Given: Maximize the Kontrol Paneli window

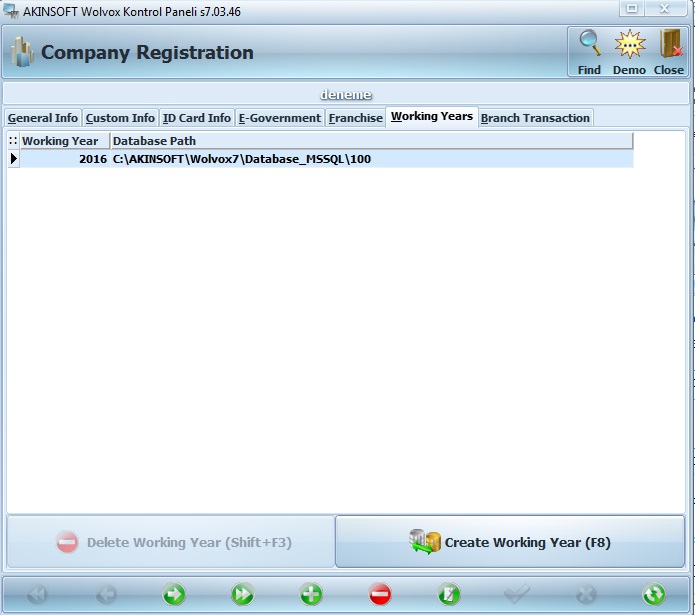Looking at the screenshot, I should pos(632,8).
